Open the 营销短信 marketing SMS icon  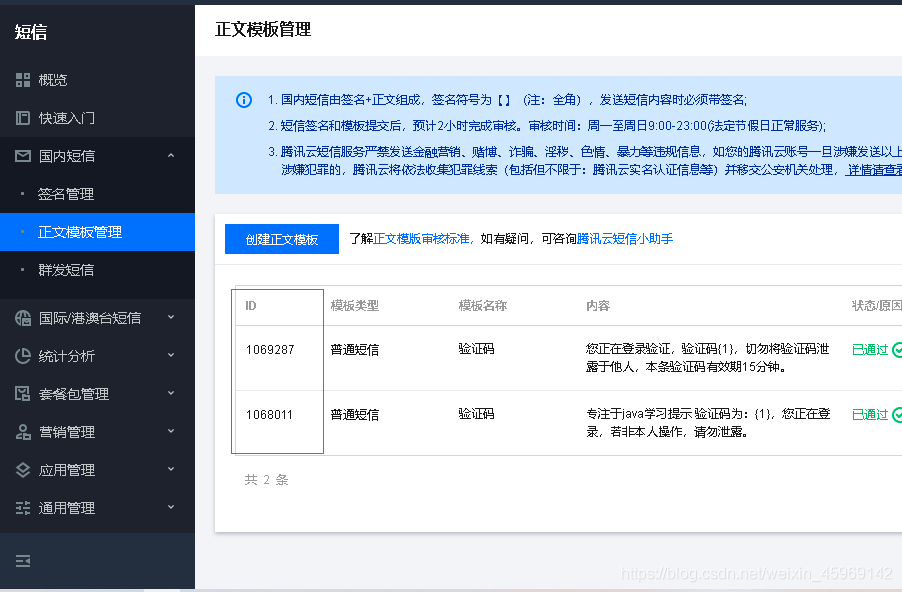(x=22, y=431)
